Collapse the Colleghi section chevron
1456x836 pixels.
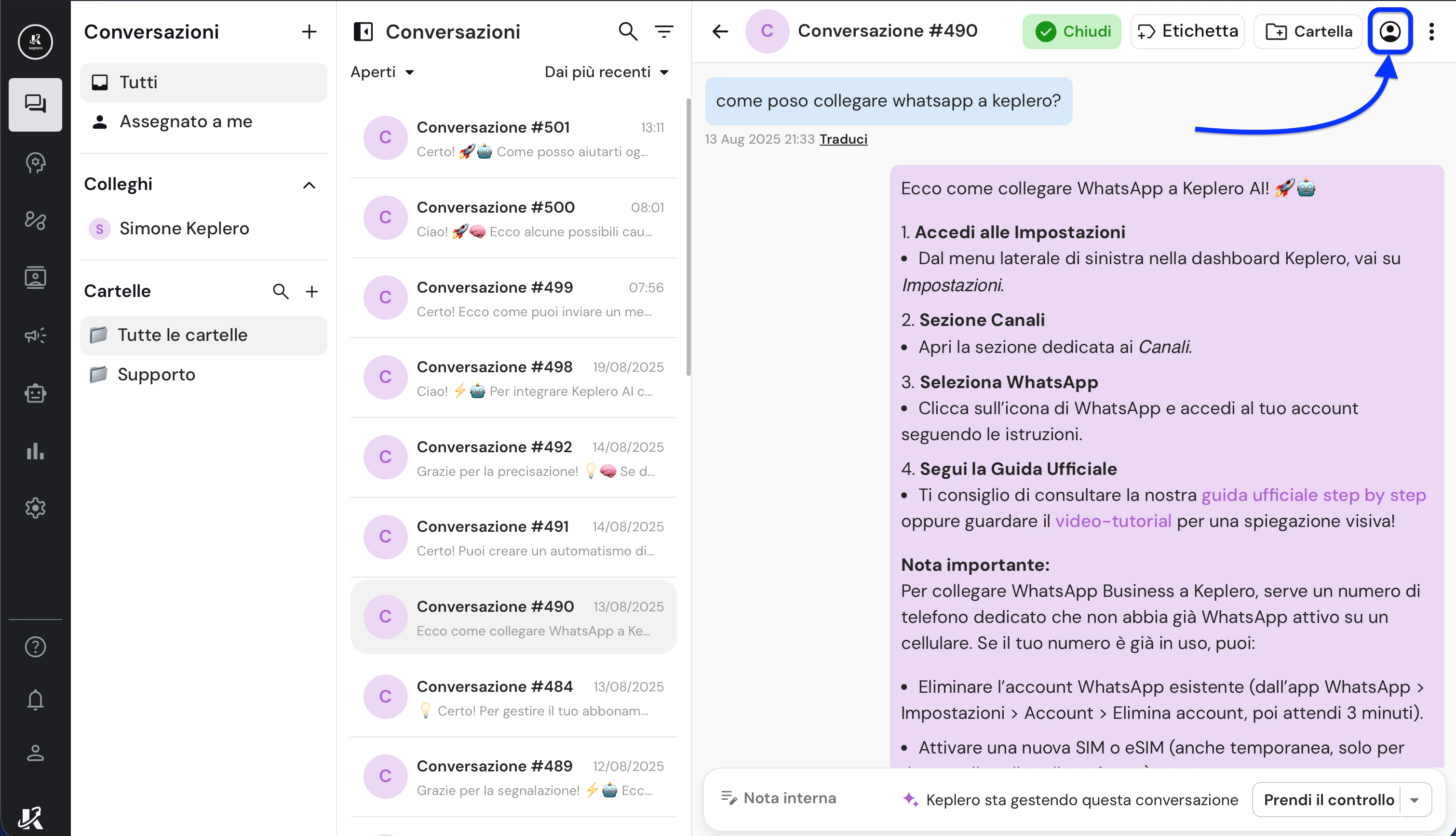point(309,185)
